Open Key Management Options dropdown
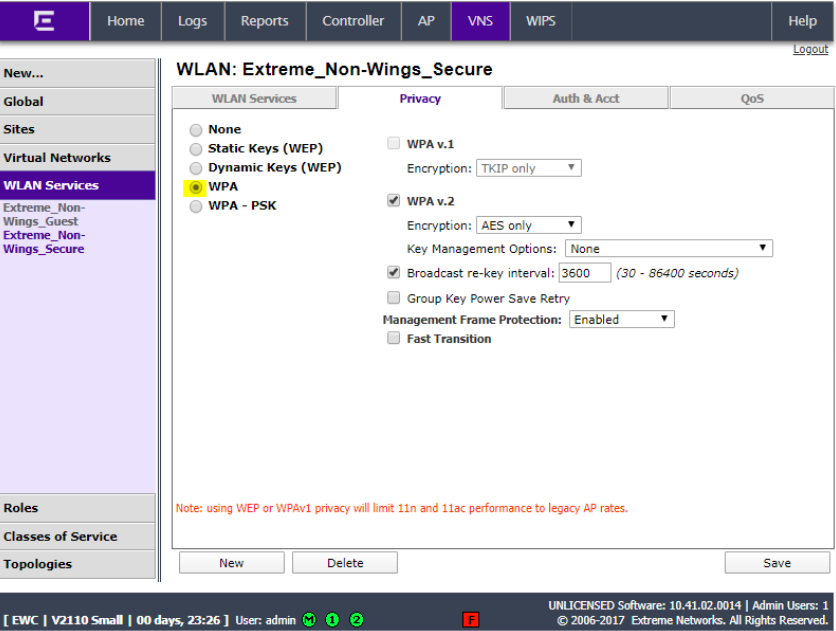 click(669, 248)
